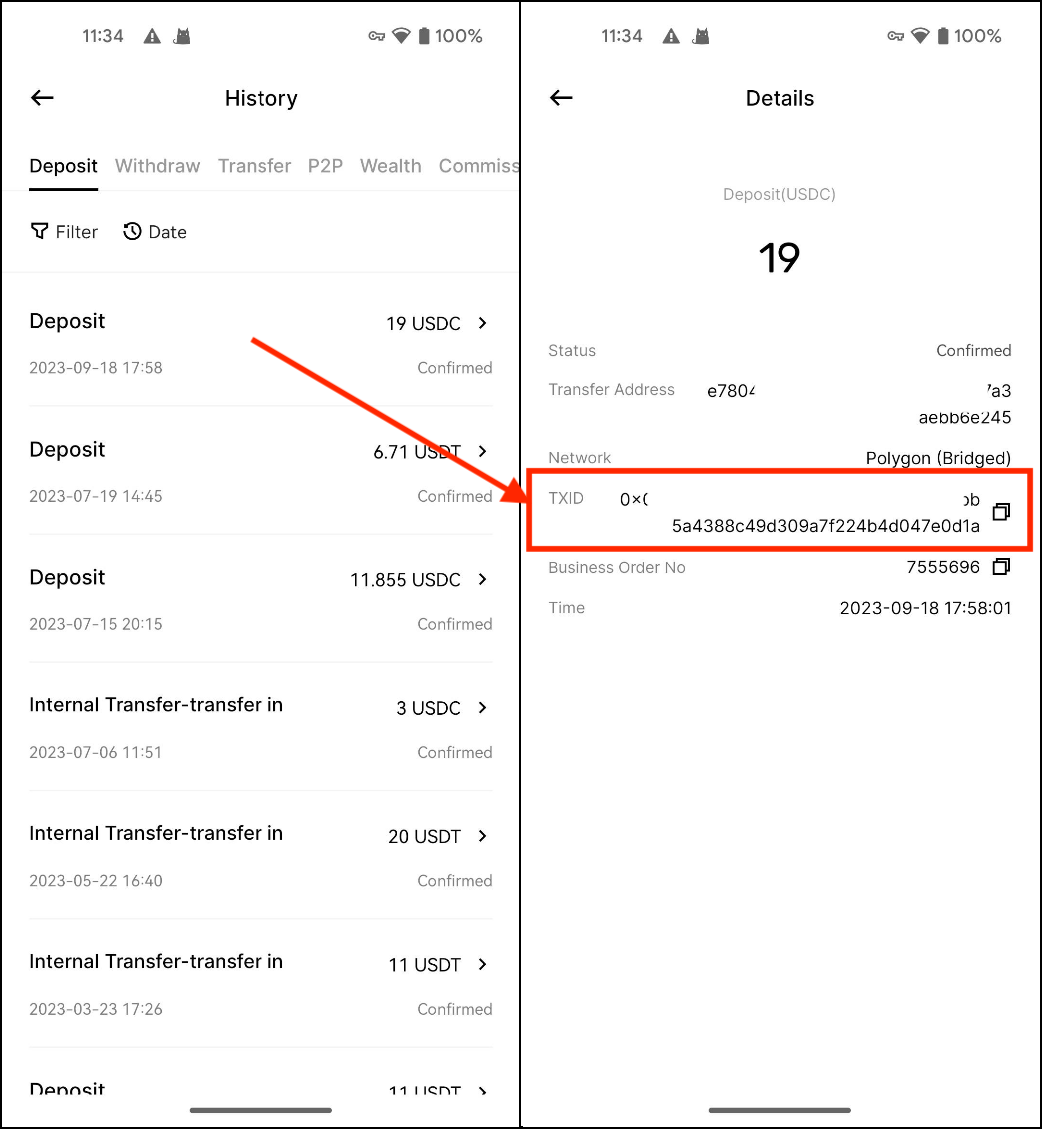Open the P2P tab

pyautogui.click(x=325, y=166)
